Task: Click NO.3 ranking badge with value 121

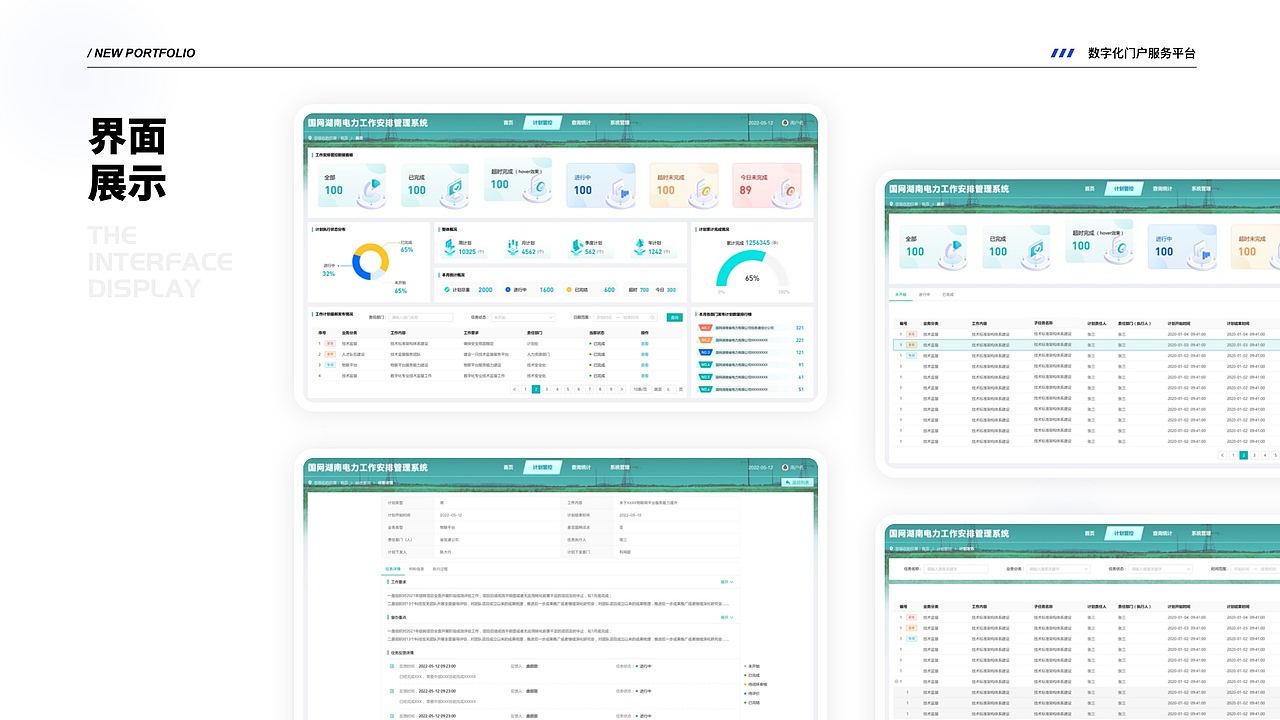Action: (705, 352)
